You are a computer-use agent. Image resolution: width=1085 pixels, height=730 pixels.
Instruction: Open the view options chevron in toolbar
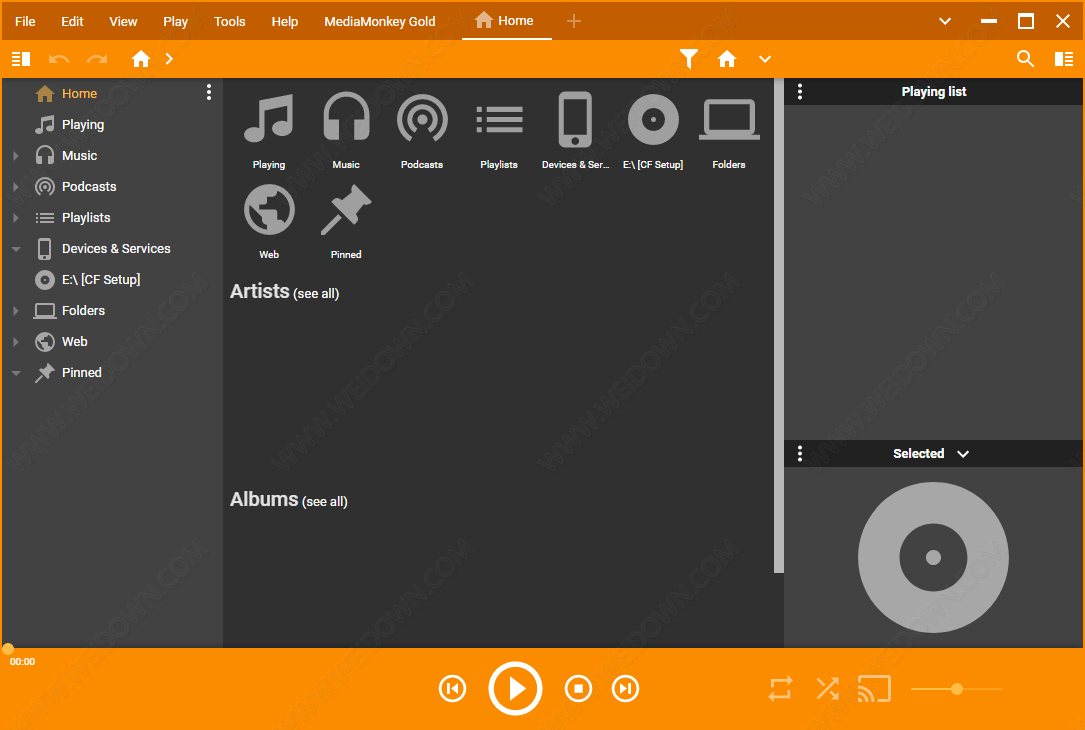[765, 60]
